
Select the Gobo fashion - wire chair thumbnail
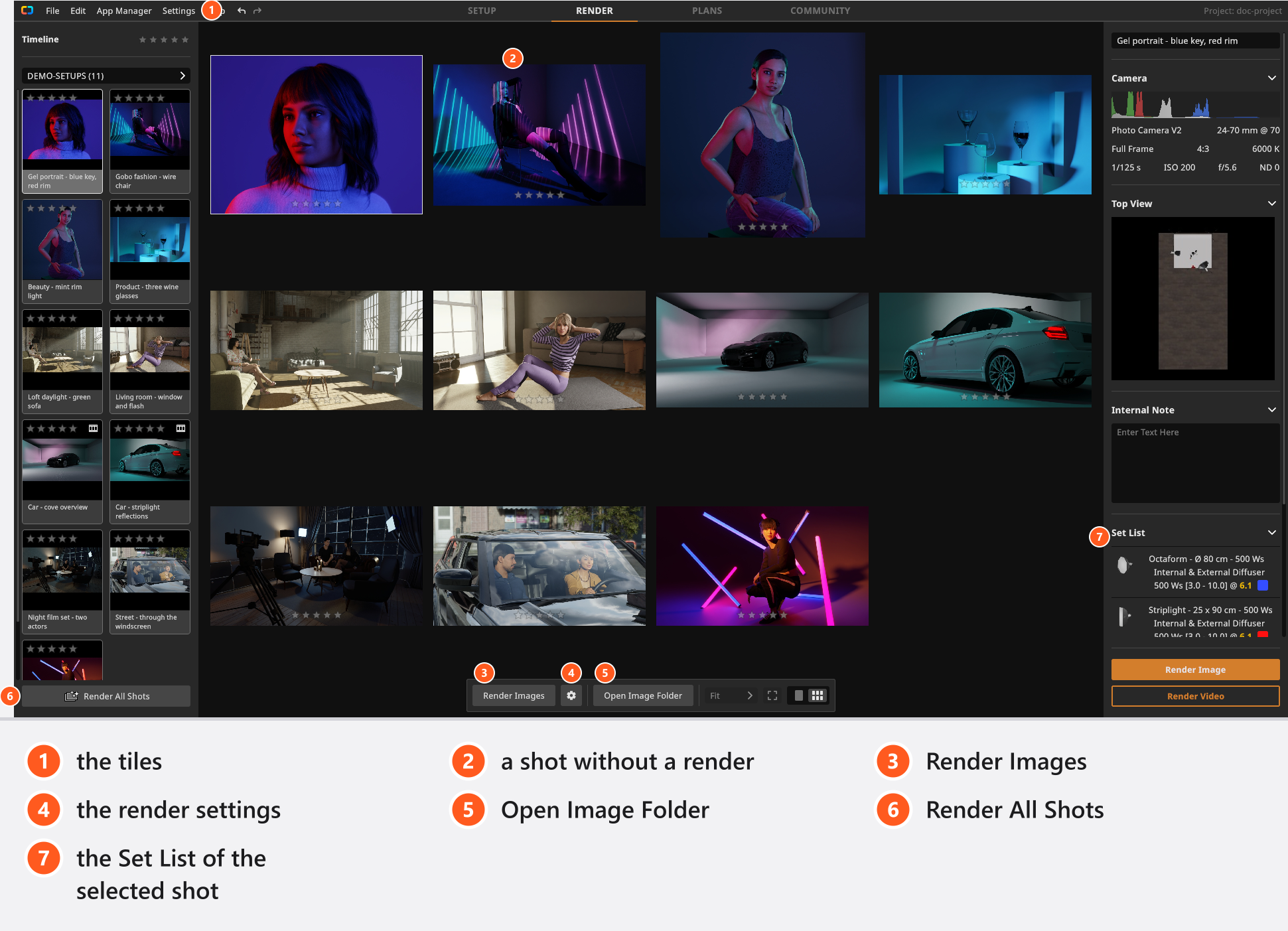[x=150, y=141]
